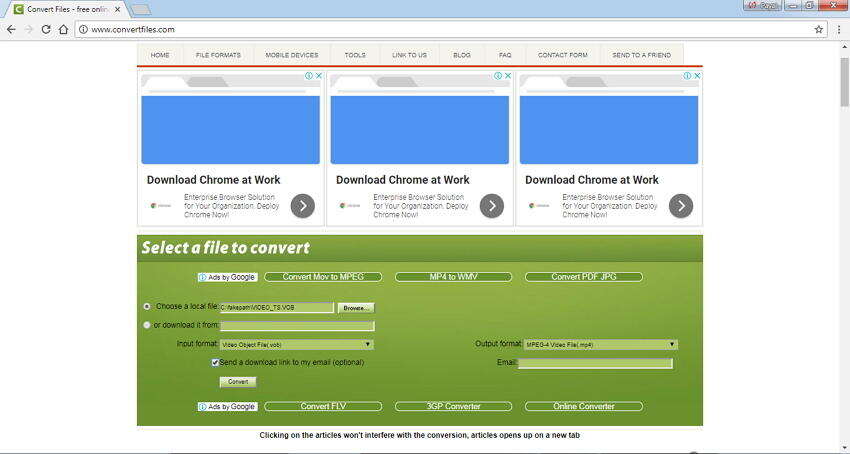
Task: Click the address bar URL www.convertfiles.com
Action: coord(133,29)
